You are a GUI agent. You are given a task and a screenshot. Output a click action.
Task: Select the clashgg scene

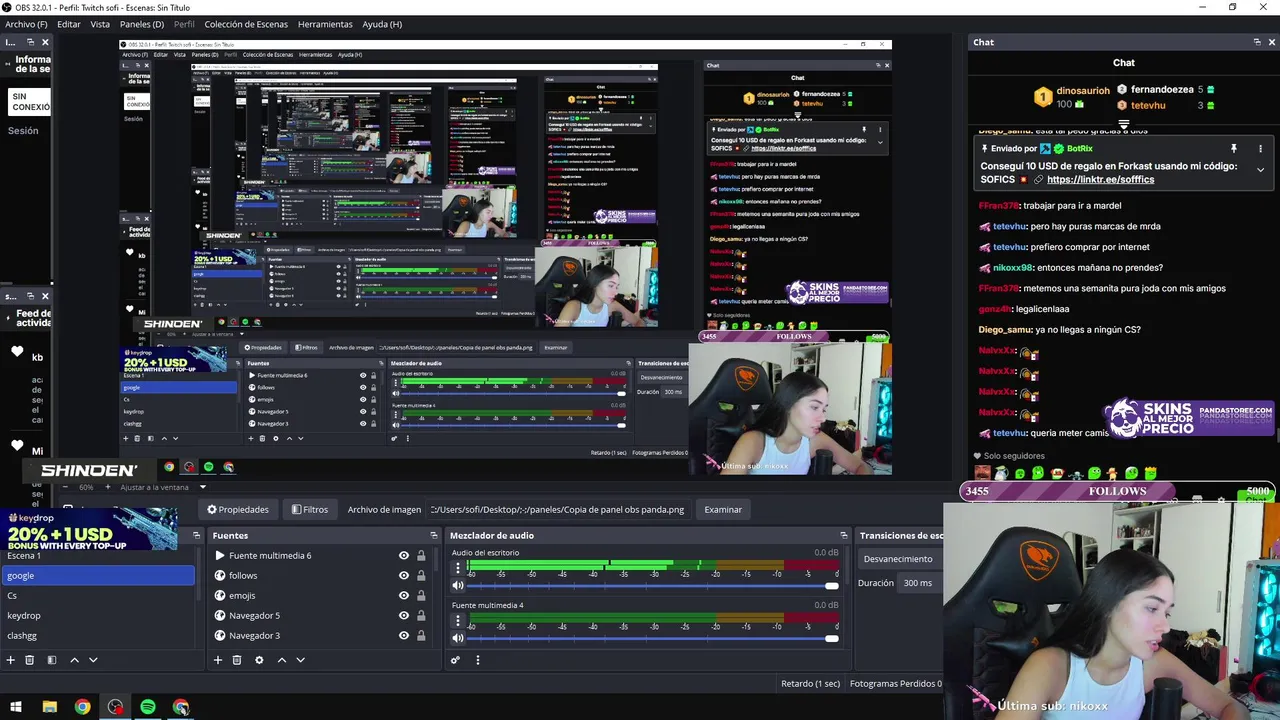coord(97,636)
